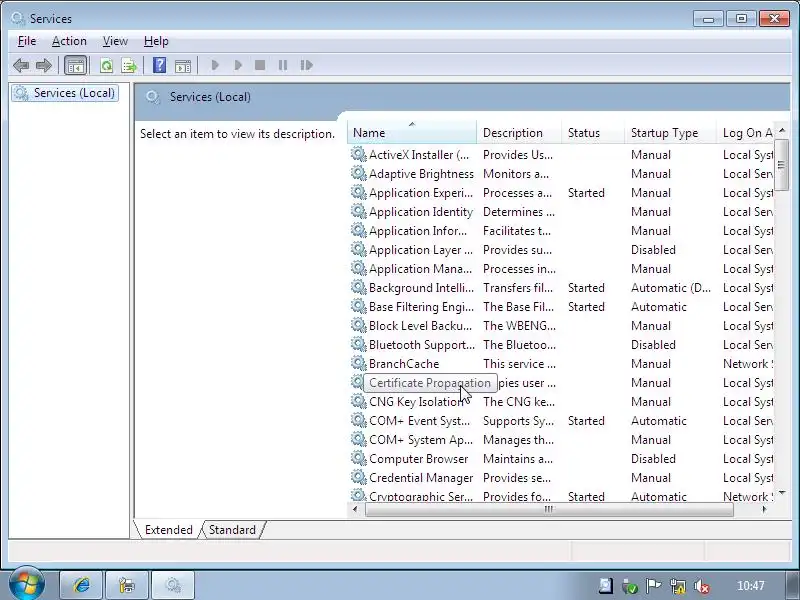Open the printer taskbar button
Screen dimensions: 800x600
point(127,585)
